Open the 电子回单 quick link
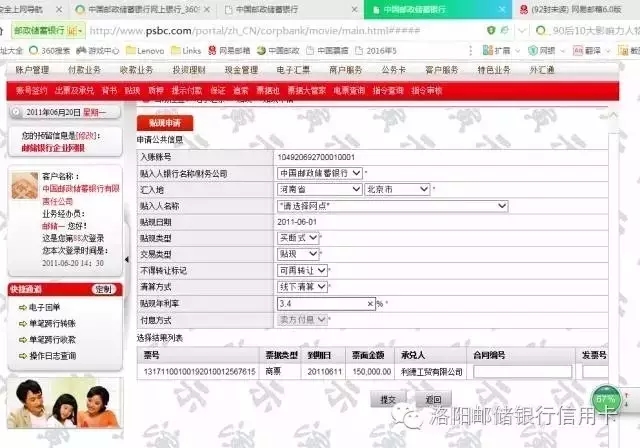Screen dimensions: 640x448 point(44,307)
